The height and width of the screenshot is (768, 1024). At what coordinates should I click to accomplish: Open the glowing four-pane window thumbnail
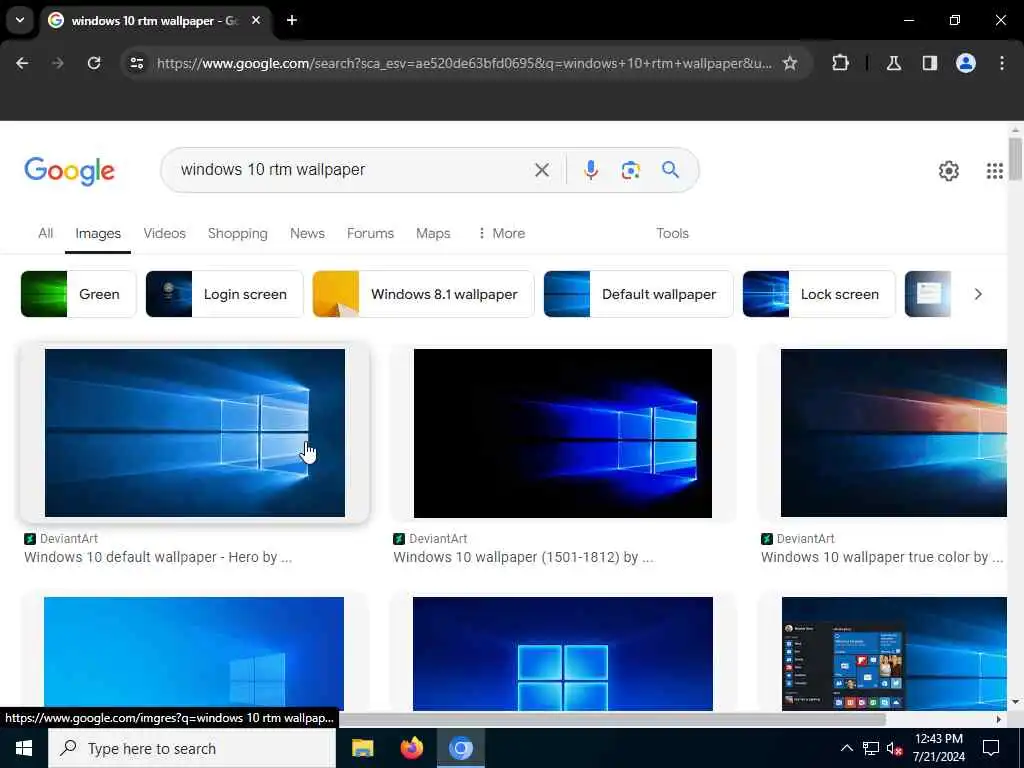point(562,653)
